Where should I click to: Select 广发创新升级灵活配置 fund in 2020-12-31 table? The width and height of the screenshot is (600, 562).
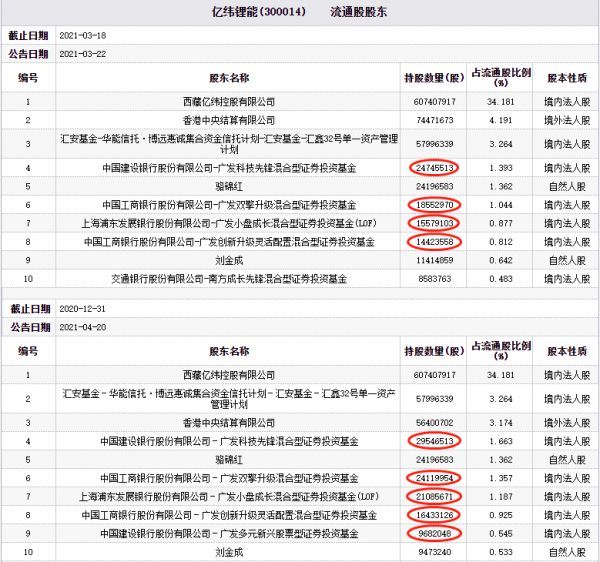229,515
